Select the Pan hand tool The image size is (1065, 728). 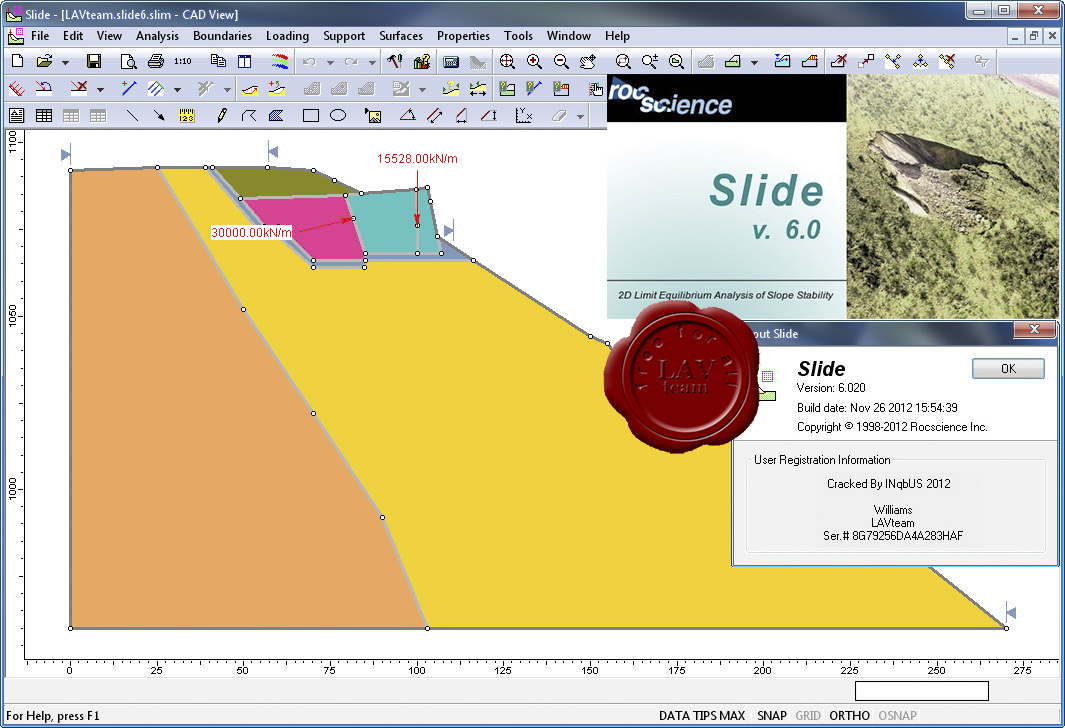pos(588,62)
